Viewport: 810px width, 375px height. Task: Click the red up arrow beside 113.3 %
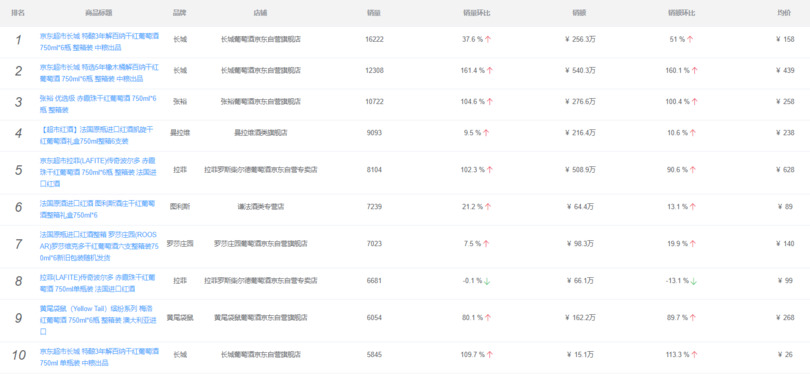(x=694, y=355)
